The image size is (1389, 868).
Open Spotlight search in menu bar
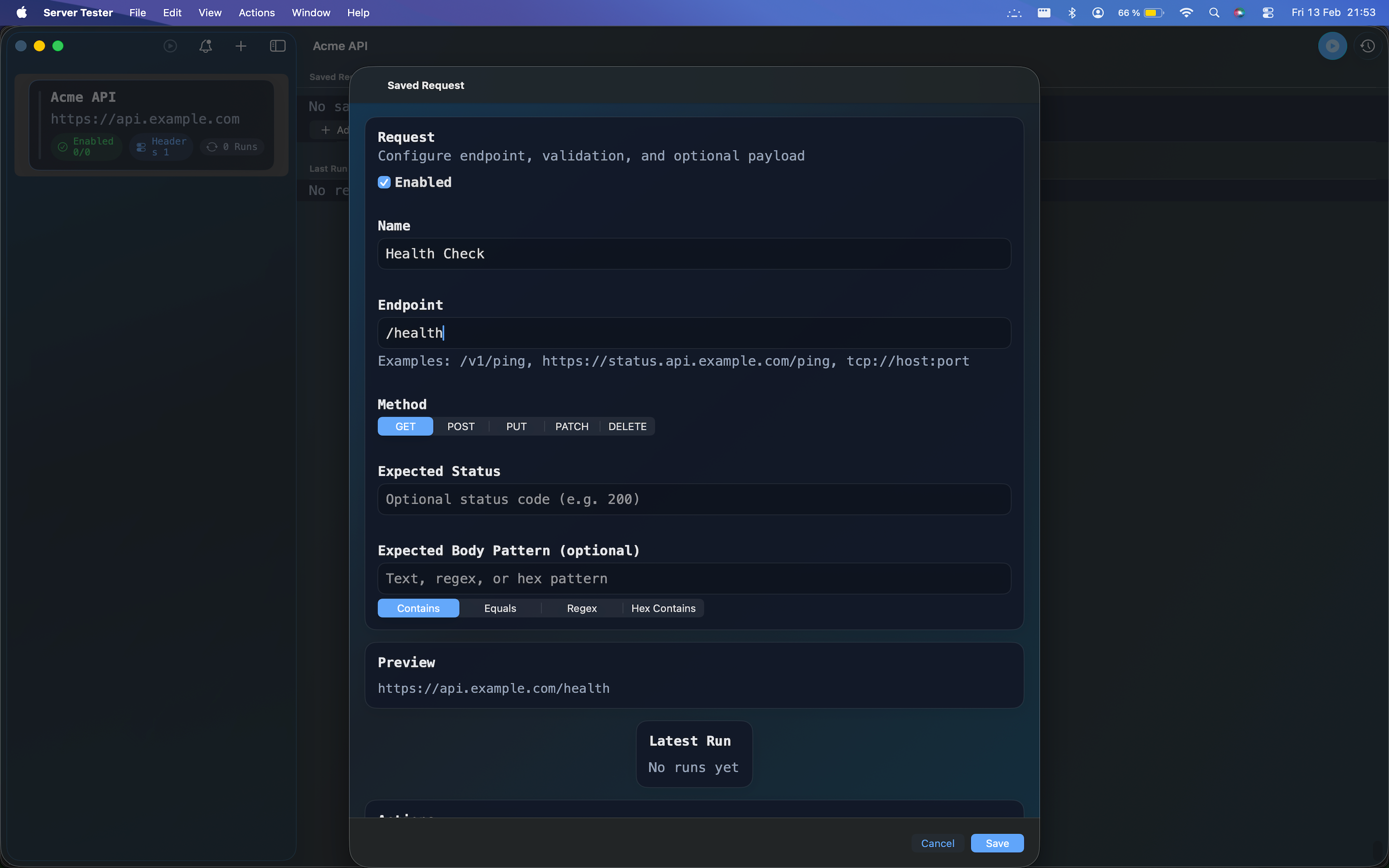(1213, 13)
